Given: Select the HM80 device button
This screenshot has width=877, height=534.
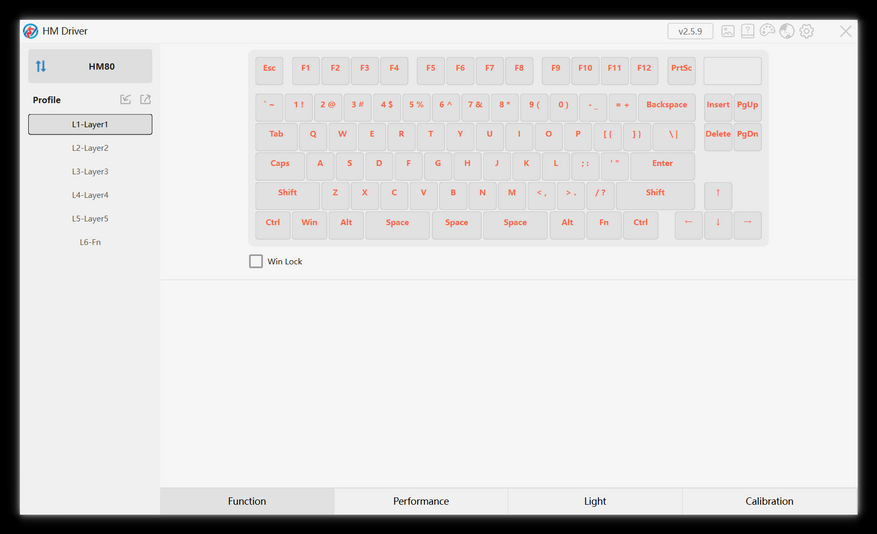Looking at the screenshot, I should 90,67.
